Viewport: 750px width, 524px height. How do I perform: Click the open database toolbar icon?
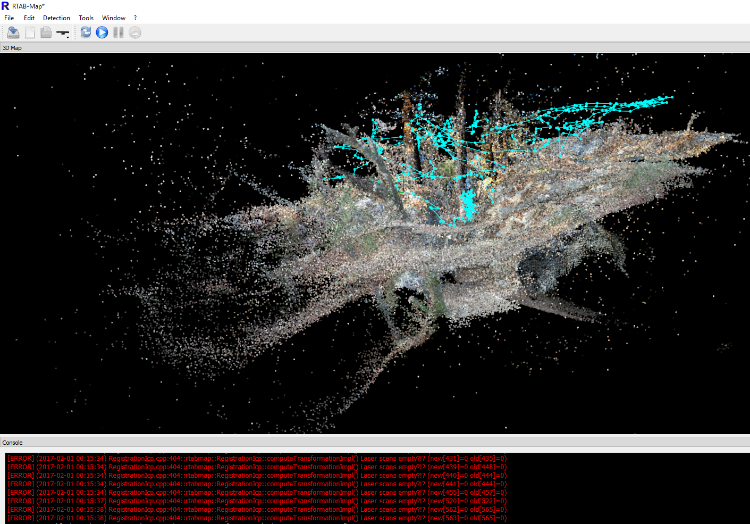coord(12,33)
